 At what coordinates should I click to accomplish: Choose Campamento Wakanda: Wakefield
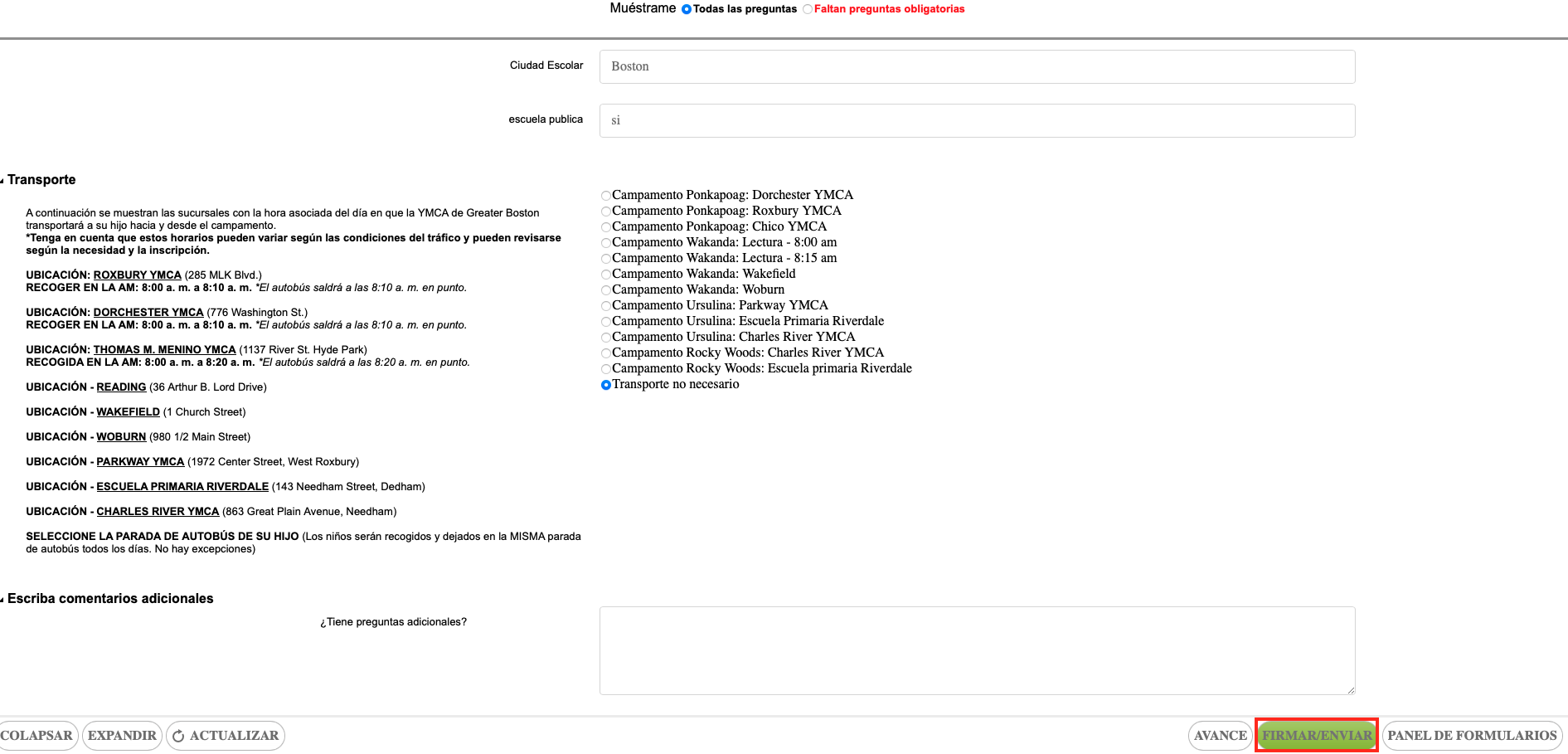point(606,275)
